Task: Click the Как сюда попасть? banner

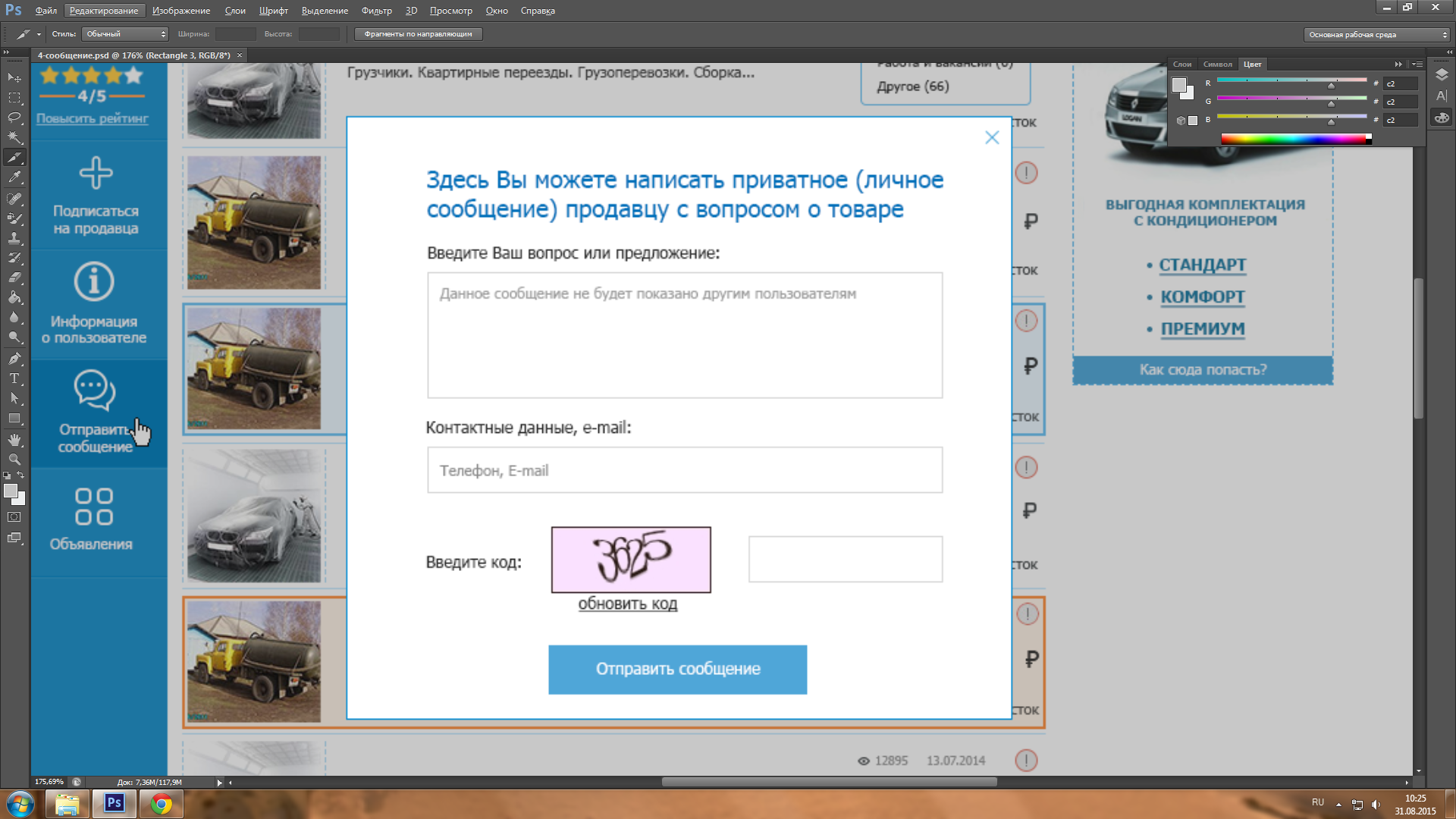Action: pos(1203,370)
